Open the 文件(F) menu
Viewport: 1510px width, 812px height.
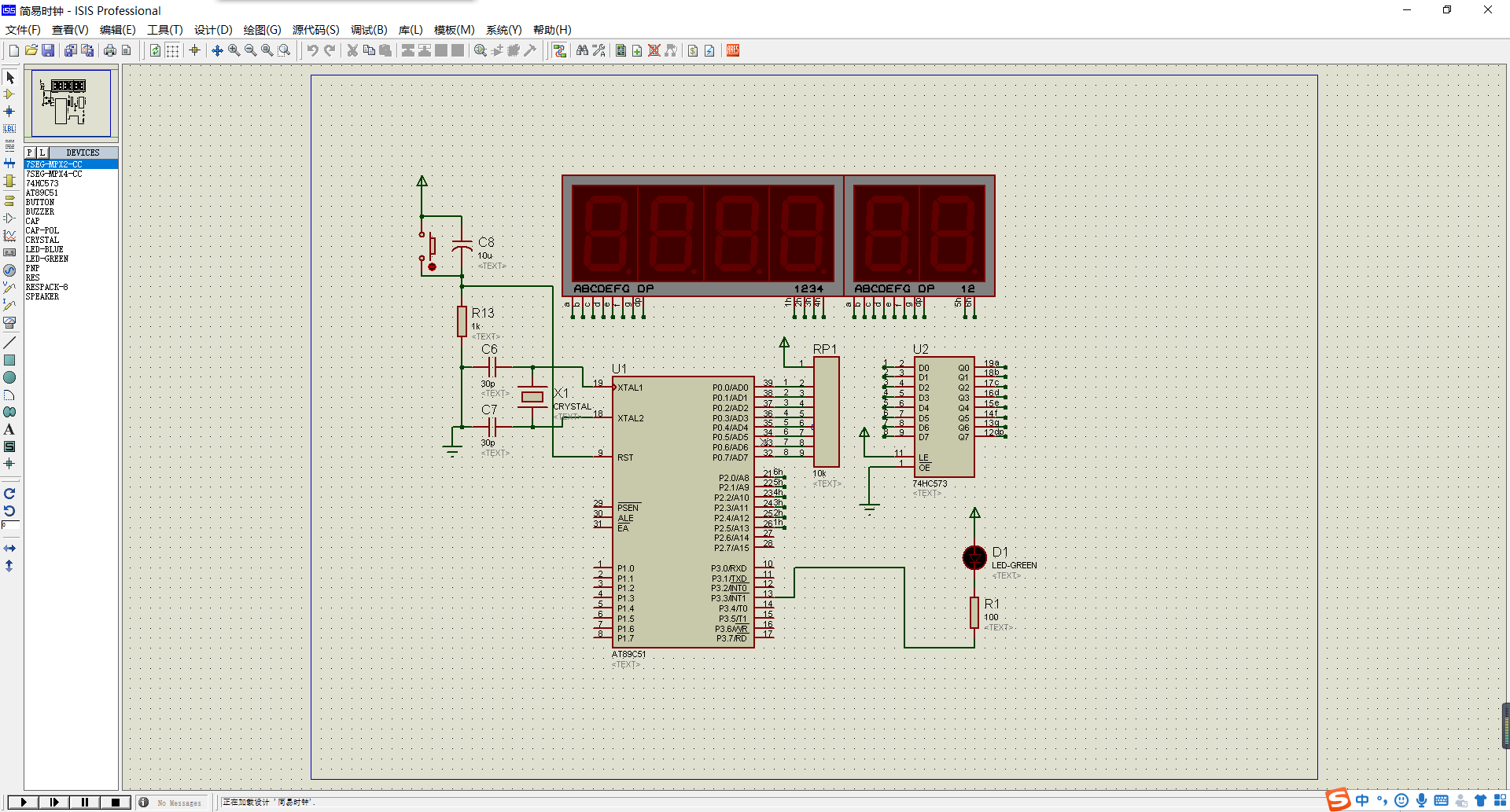click(x=23, y=30)
